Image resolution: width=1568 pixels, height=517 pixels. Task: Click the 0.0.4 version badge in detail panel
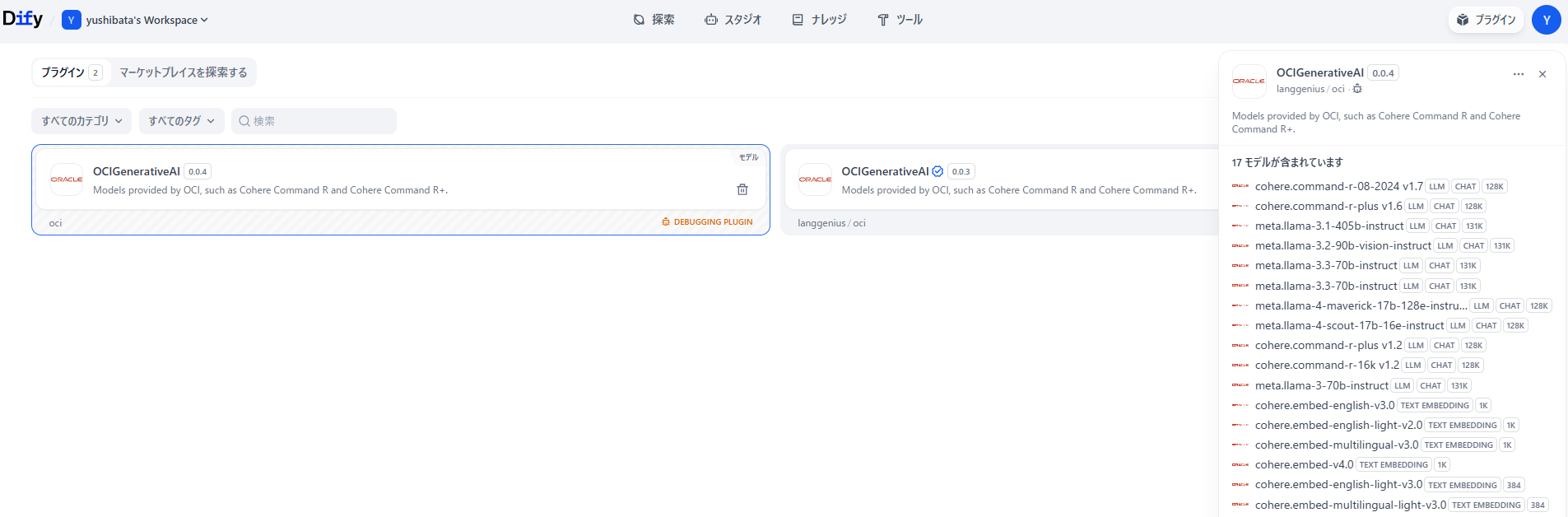click(1383, 73)
